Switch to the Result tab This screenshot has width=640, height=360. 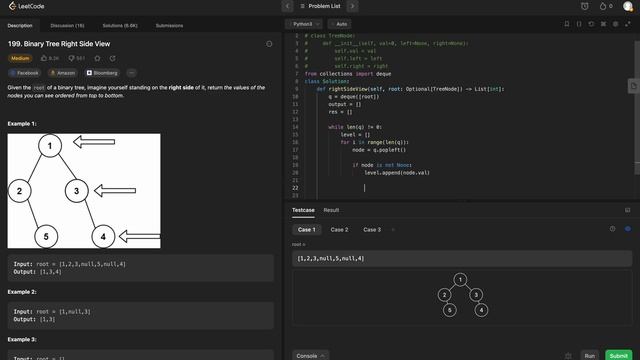(331, 210)
